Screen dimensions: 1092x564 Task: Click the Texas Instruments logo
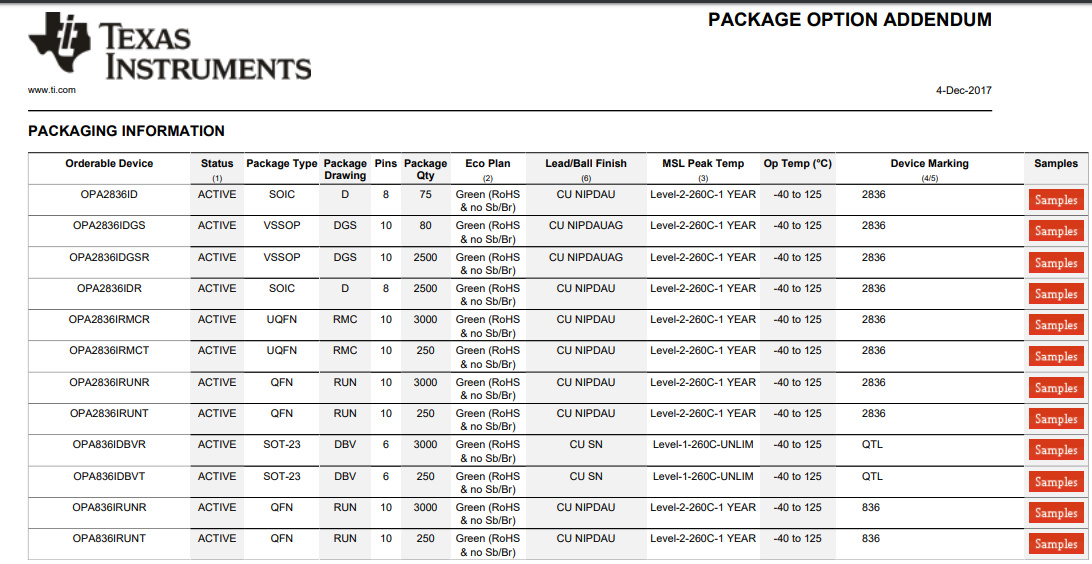[x=170, y=47]
